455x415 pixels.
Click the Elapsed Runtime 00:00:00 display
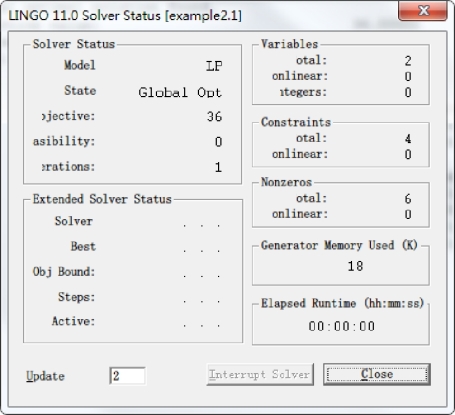pyautogui.click(x=342, y=326)
